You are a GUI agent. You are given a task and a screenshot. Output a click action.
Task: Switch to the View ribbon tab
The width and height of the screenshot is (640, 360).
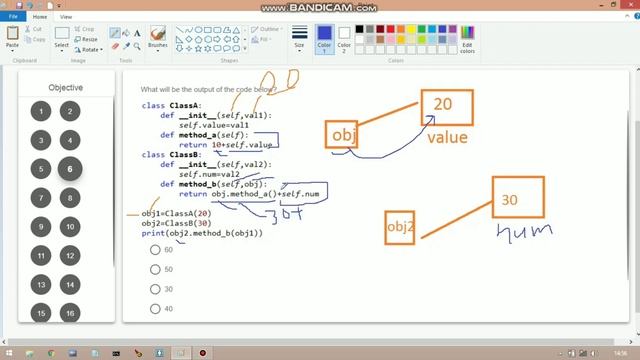pos(66,17)
